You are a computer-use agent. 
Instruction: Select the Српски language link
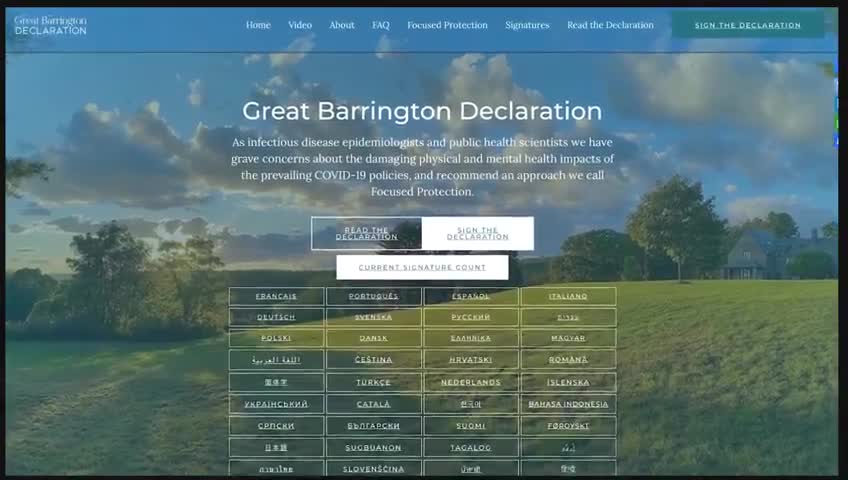276,426
